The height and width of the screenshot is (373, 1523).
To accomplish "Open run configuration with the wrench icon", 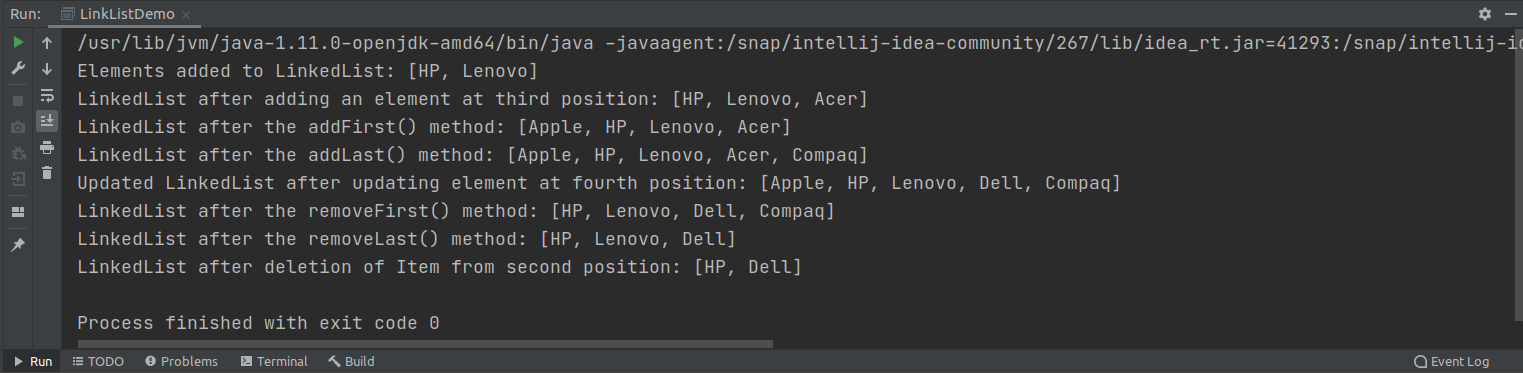I will click(18, 69).
